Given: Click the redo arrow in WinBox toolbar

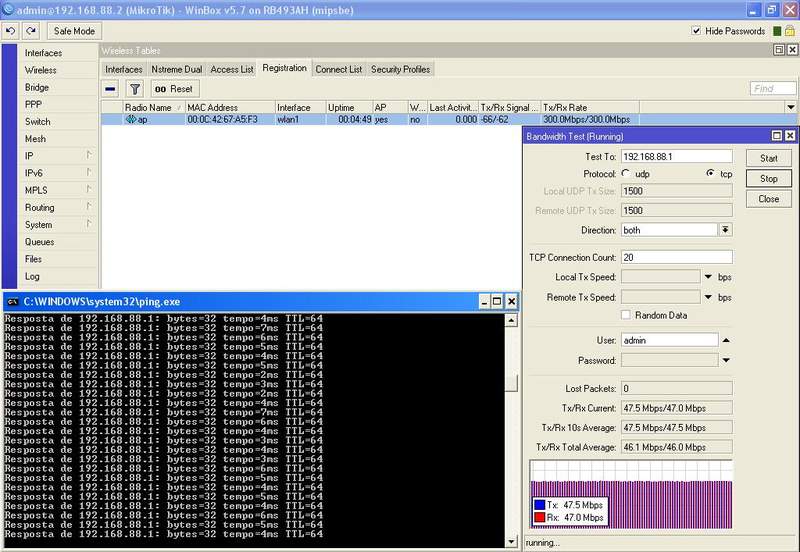Looking at the screenshot, I should pos(31,31).
